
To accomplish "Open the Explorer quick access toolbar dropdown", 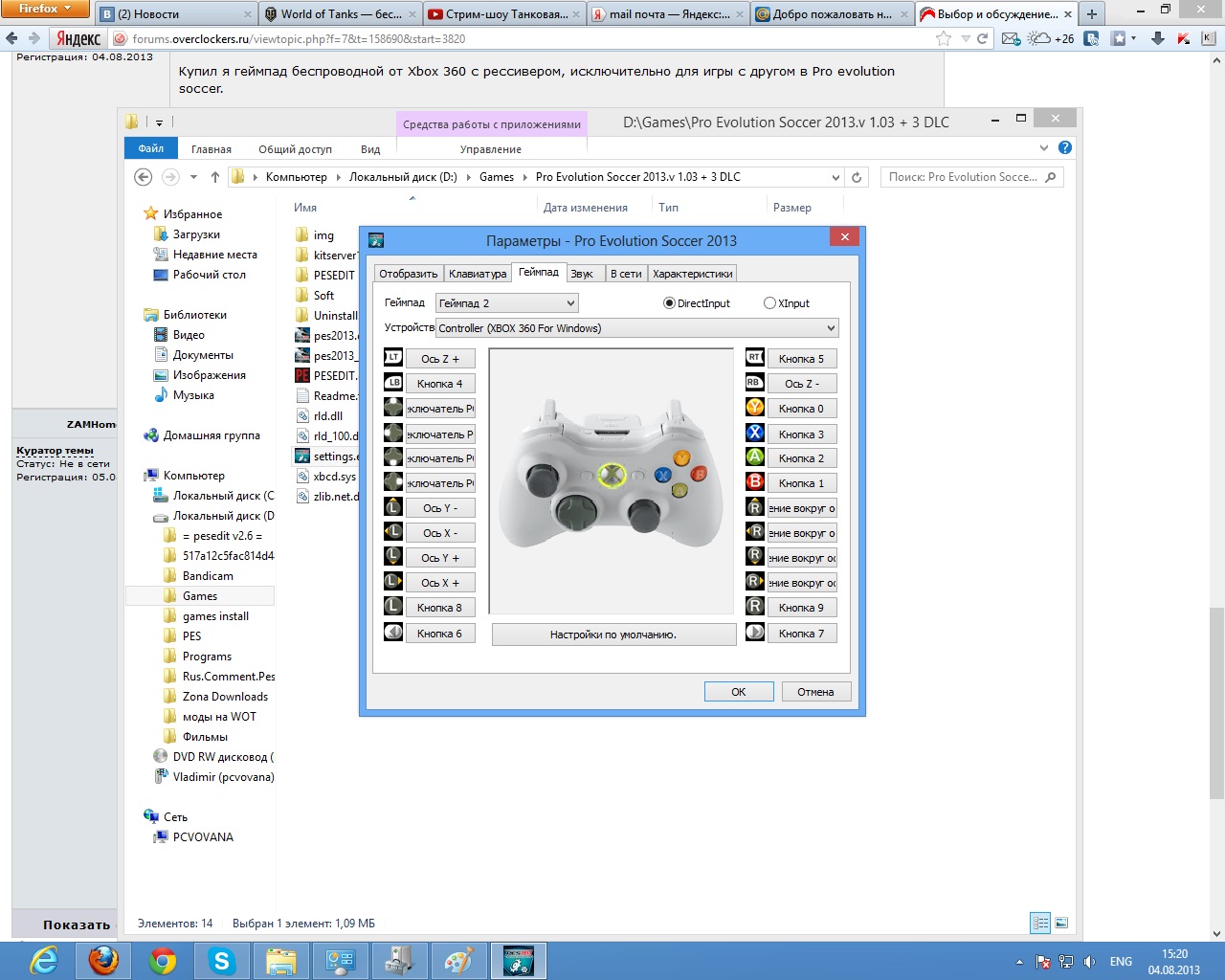I will pyautogui.click(x=159, y=122).
